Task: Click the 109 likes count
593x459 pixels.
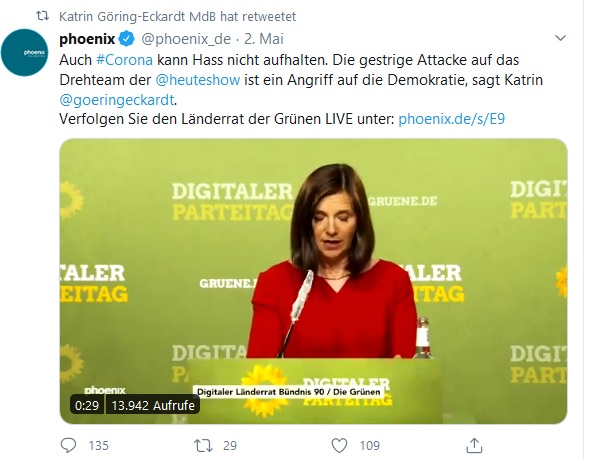Action: [x=369, y=446]
